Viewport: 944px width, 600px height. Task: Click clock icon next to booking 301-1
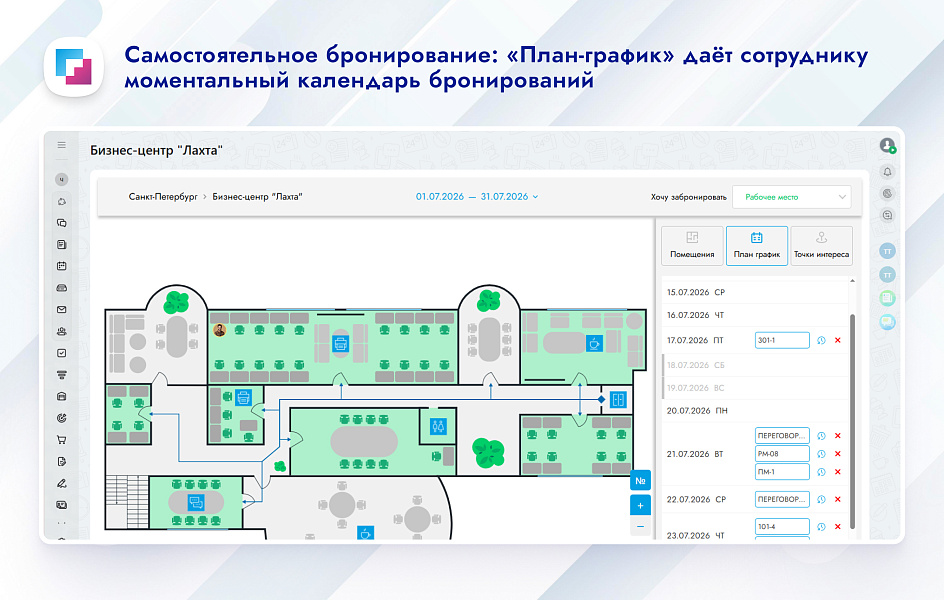click(821, 341)
